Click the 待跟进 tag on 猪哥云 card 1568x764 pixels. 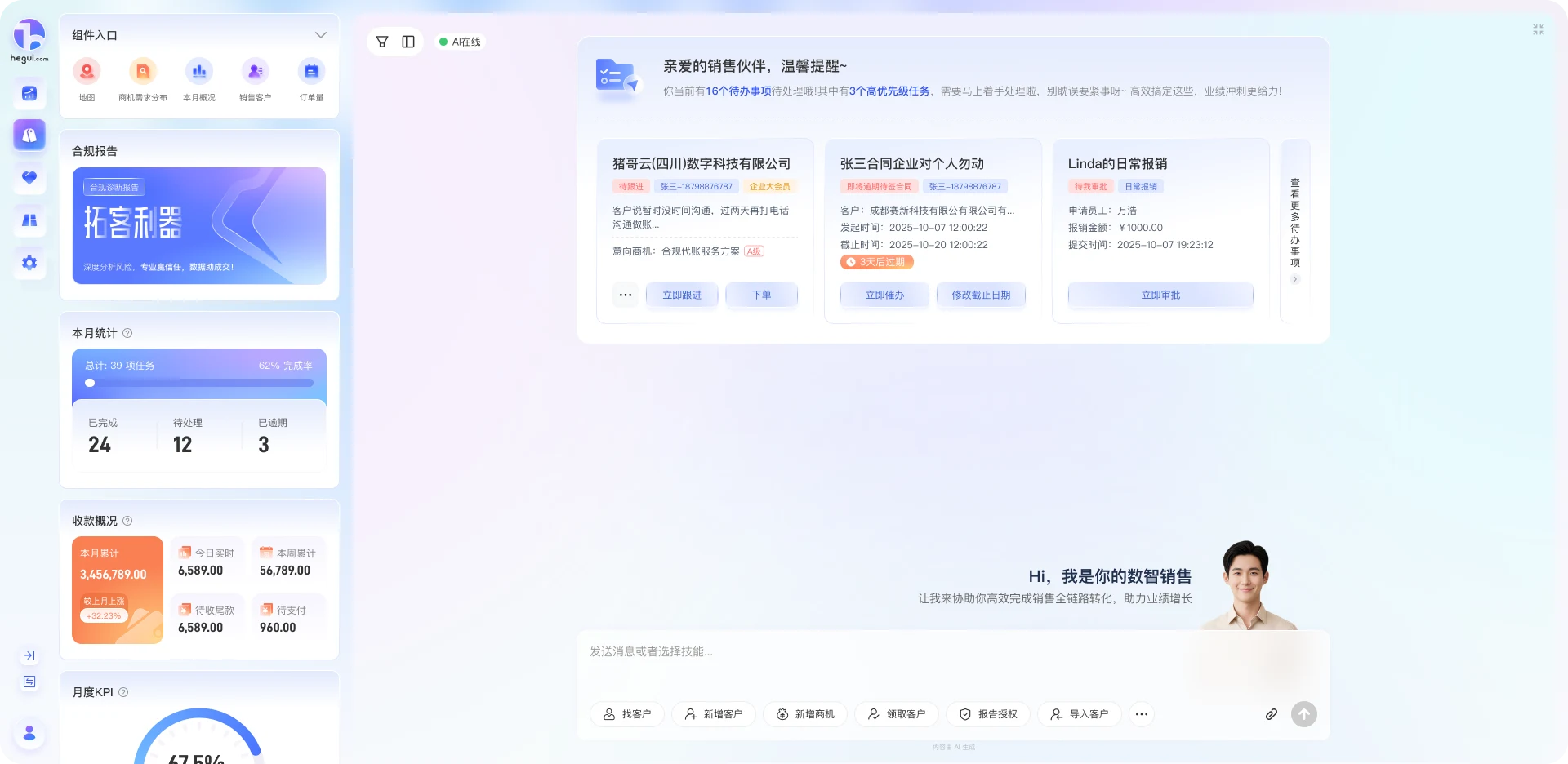631,187
